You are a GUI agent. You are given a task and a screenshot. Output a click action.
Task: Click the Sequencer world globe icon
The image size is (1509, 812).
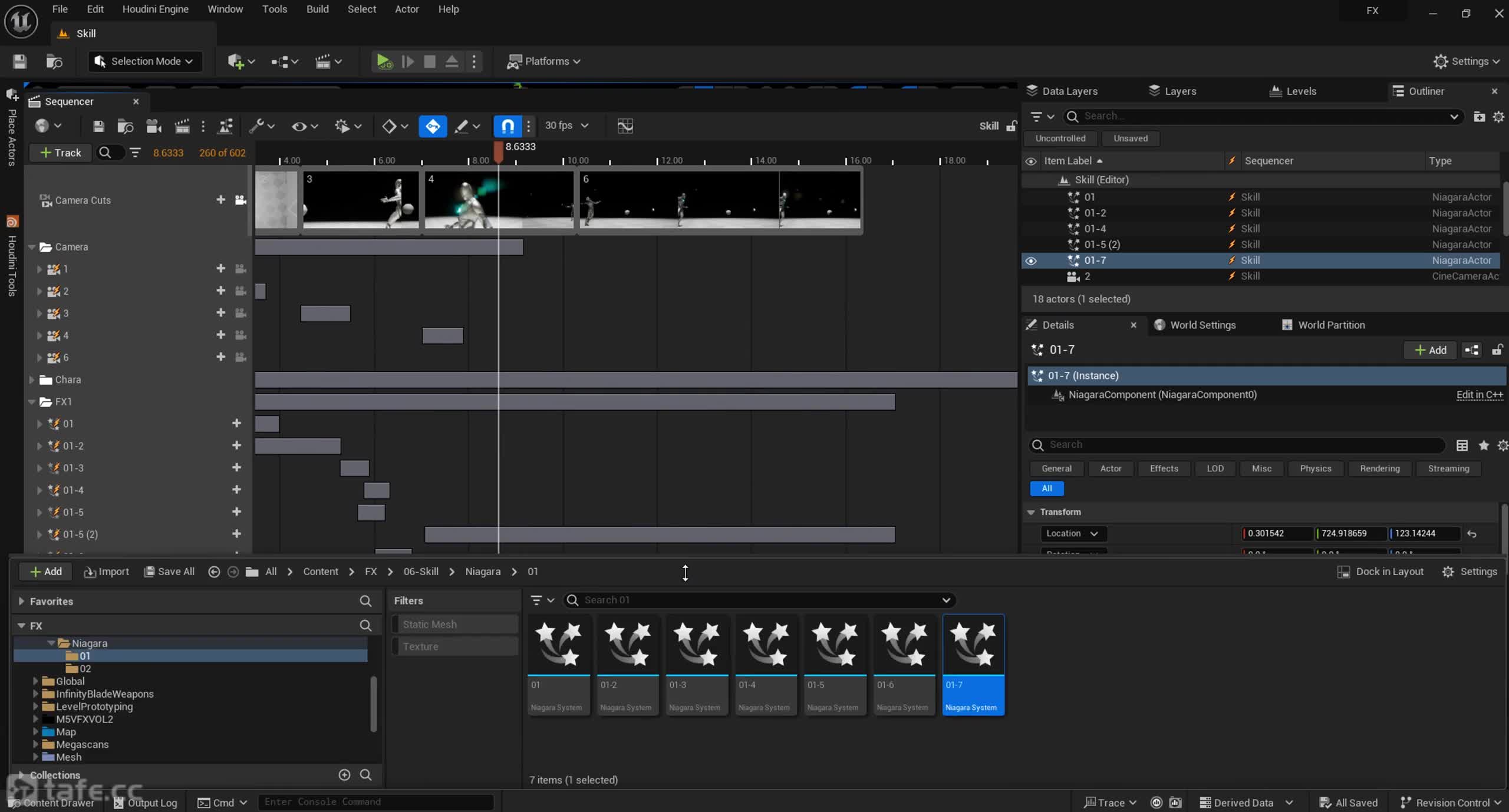pyautogui.click(x=48, y=126)
